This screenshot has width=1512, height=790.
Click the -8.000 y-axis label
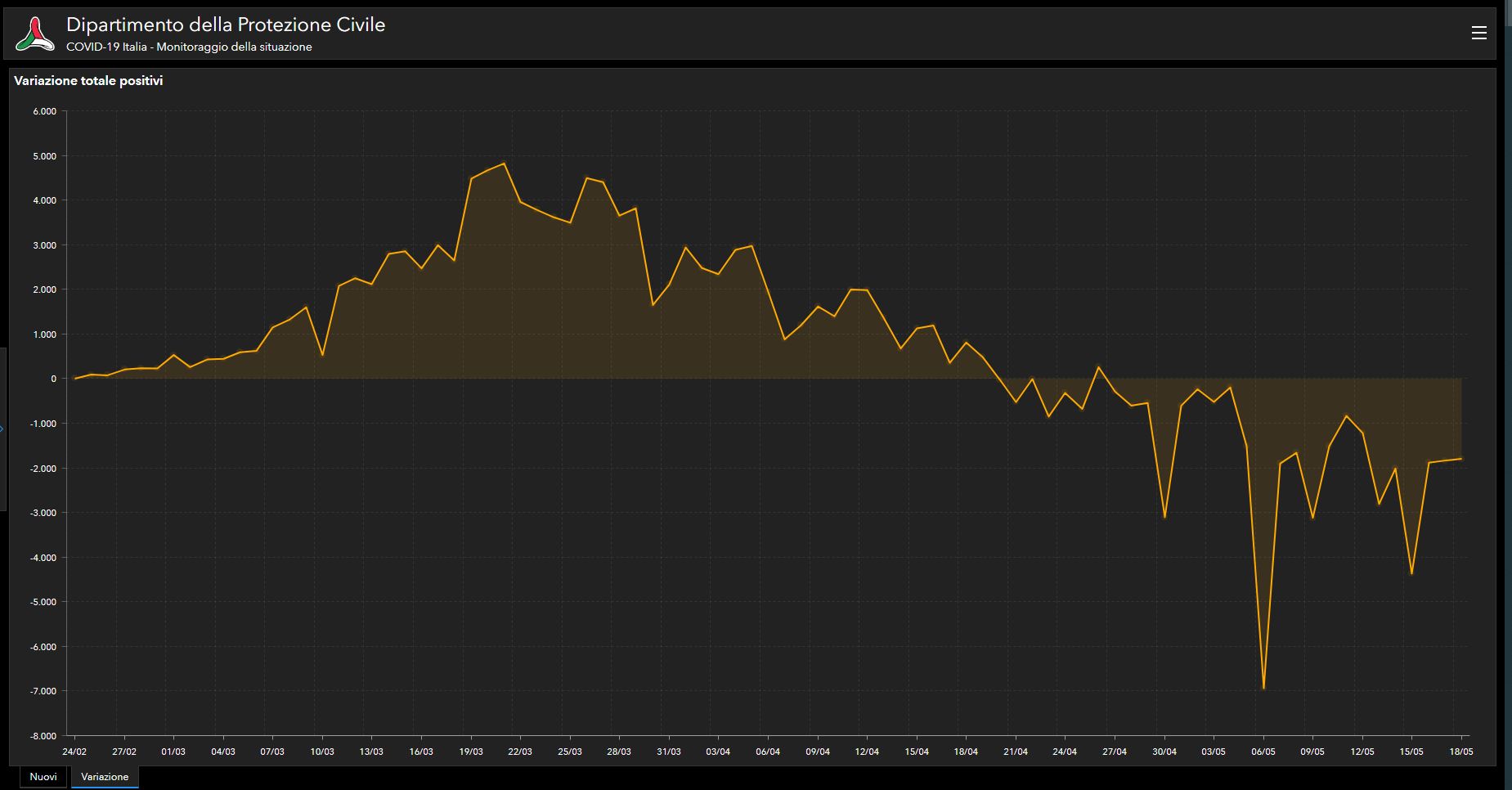[43, 736]
